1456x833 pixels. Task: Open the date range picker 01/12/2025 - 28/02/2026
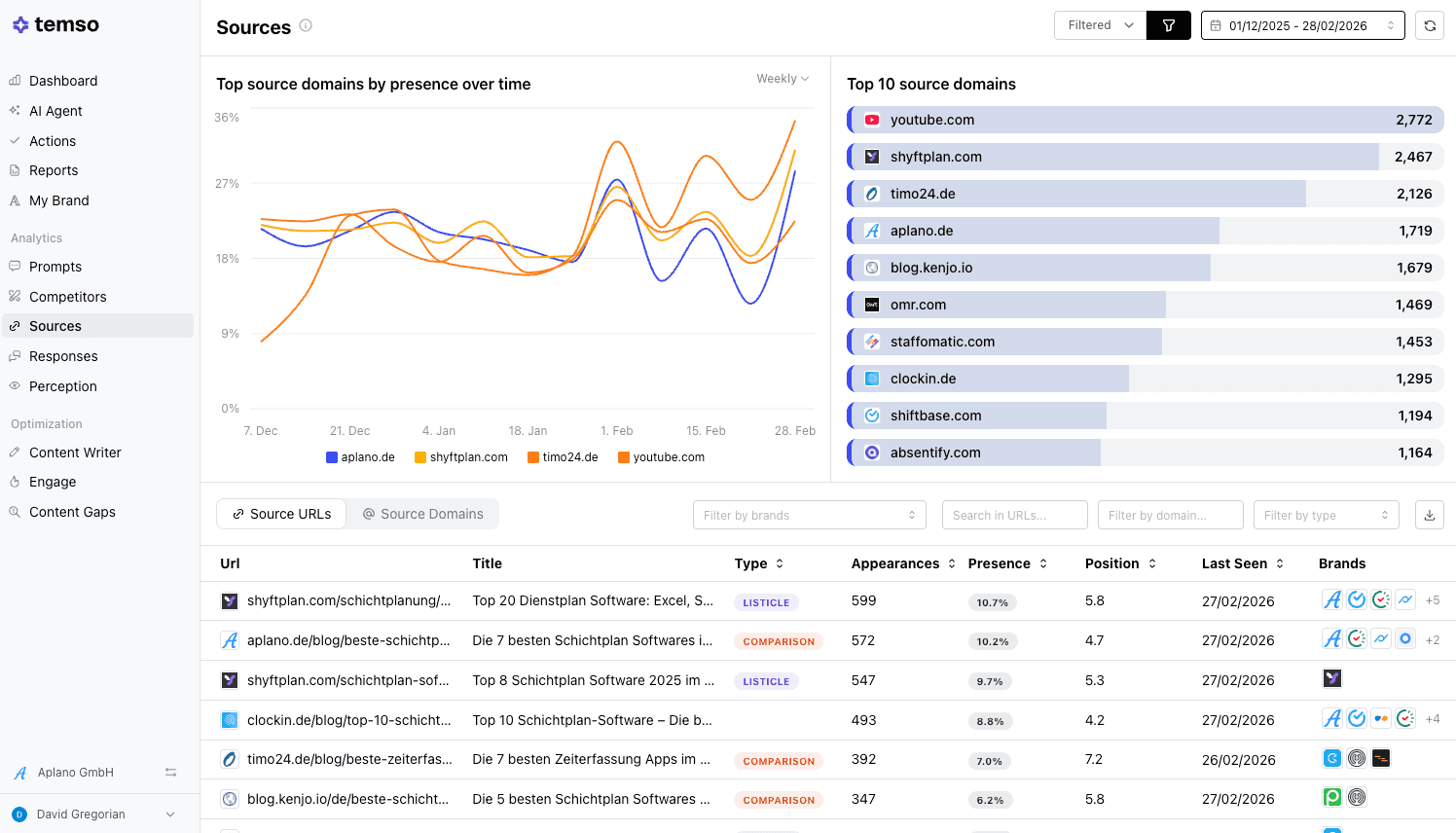coord(1302,25)
